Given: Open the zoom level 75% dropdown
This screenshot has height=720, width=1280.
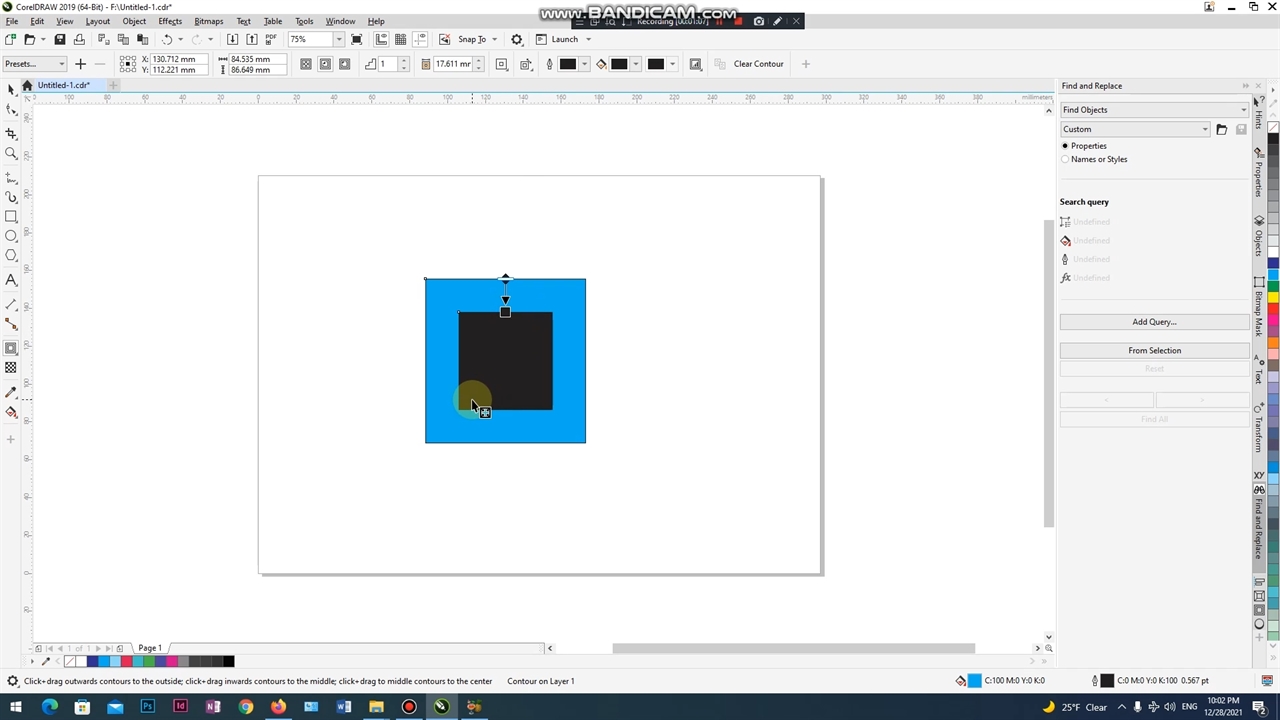Looking at the screenshot, I should point(339,40).
